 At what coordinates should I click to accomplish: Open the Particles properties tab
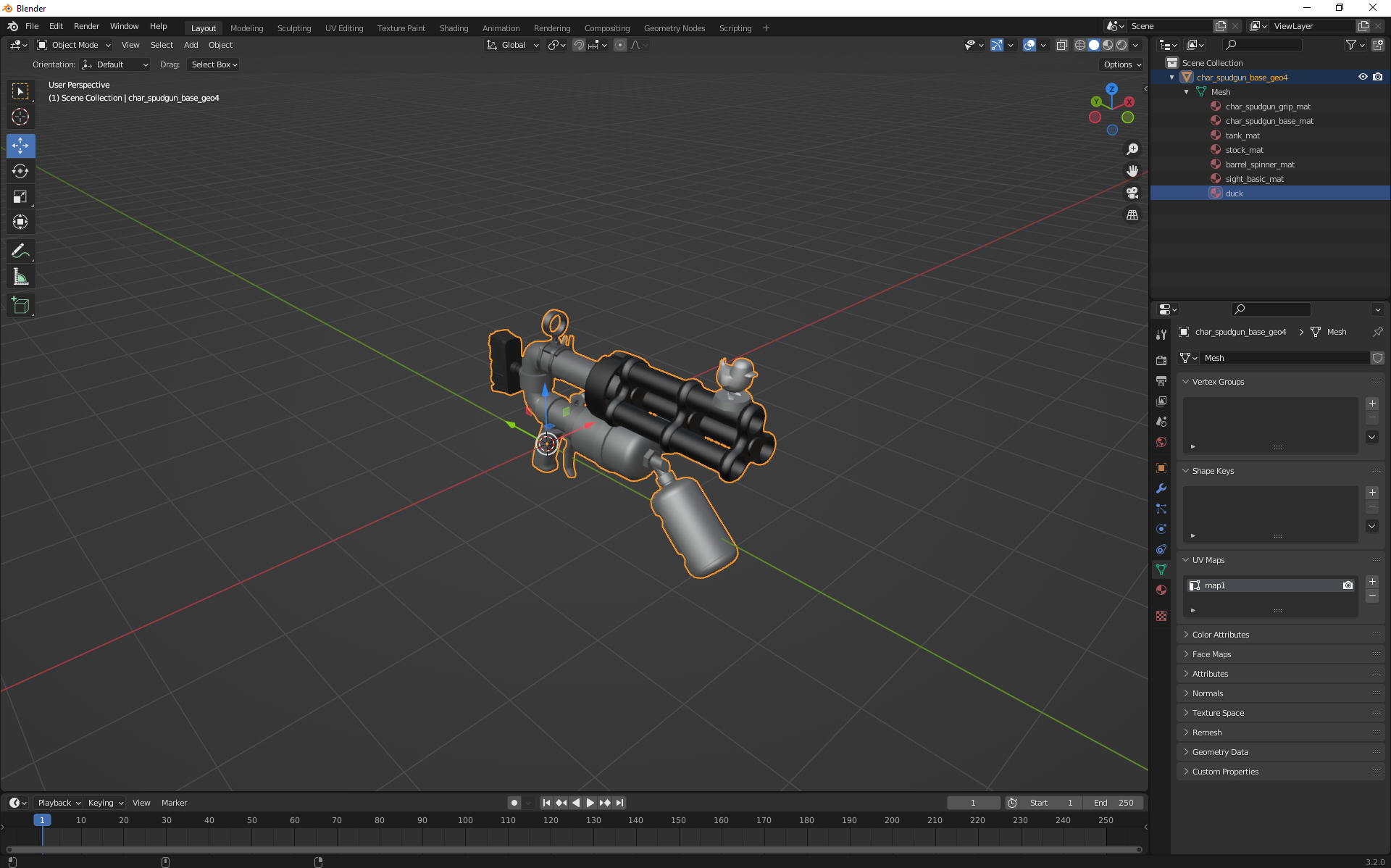(x=1161, y=509)
